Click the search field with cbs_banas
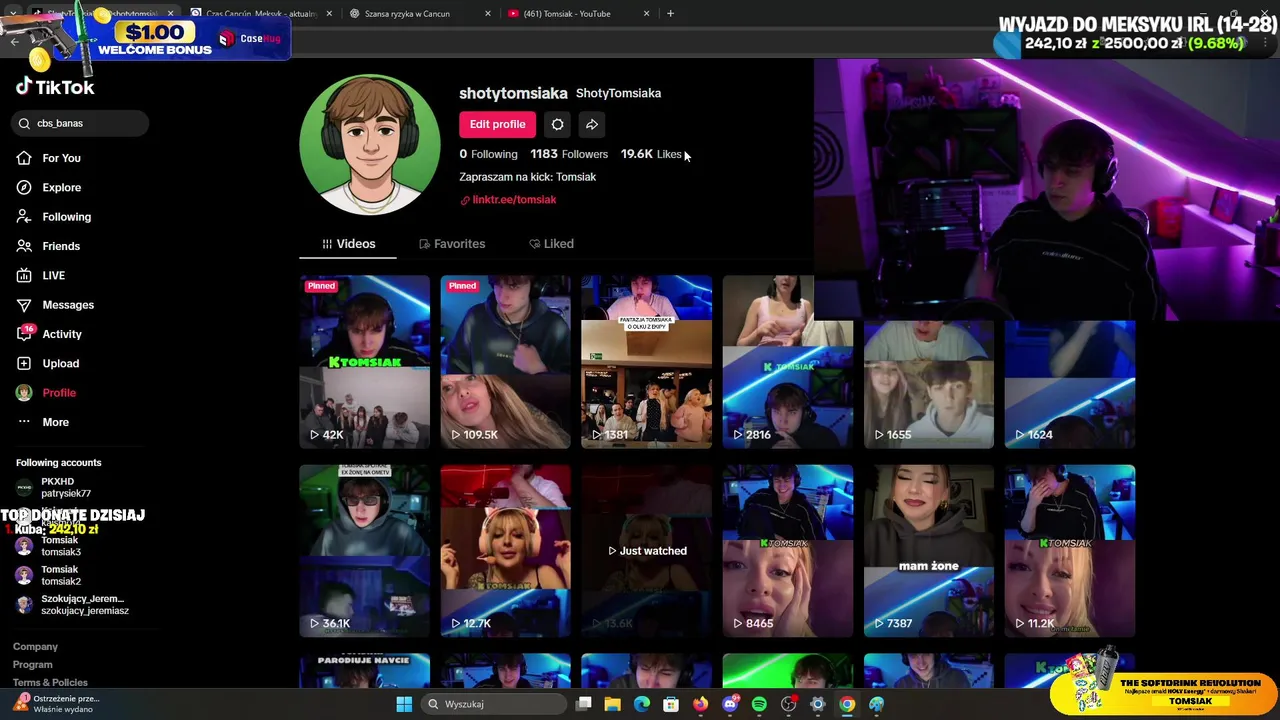This screenshot has height=720, width=1280. 80,123
